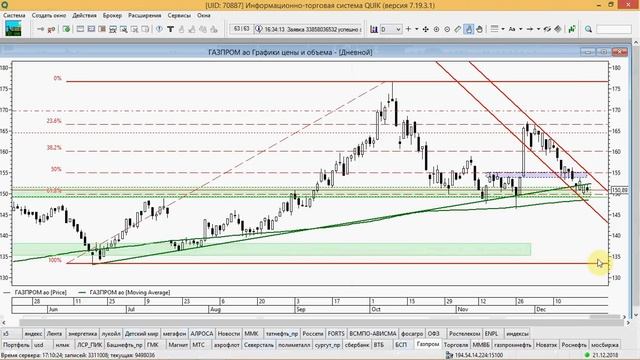Select the four-arrow move tool
The height and width of the screenshot is (360, 640).
coord(426,29)
